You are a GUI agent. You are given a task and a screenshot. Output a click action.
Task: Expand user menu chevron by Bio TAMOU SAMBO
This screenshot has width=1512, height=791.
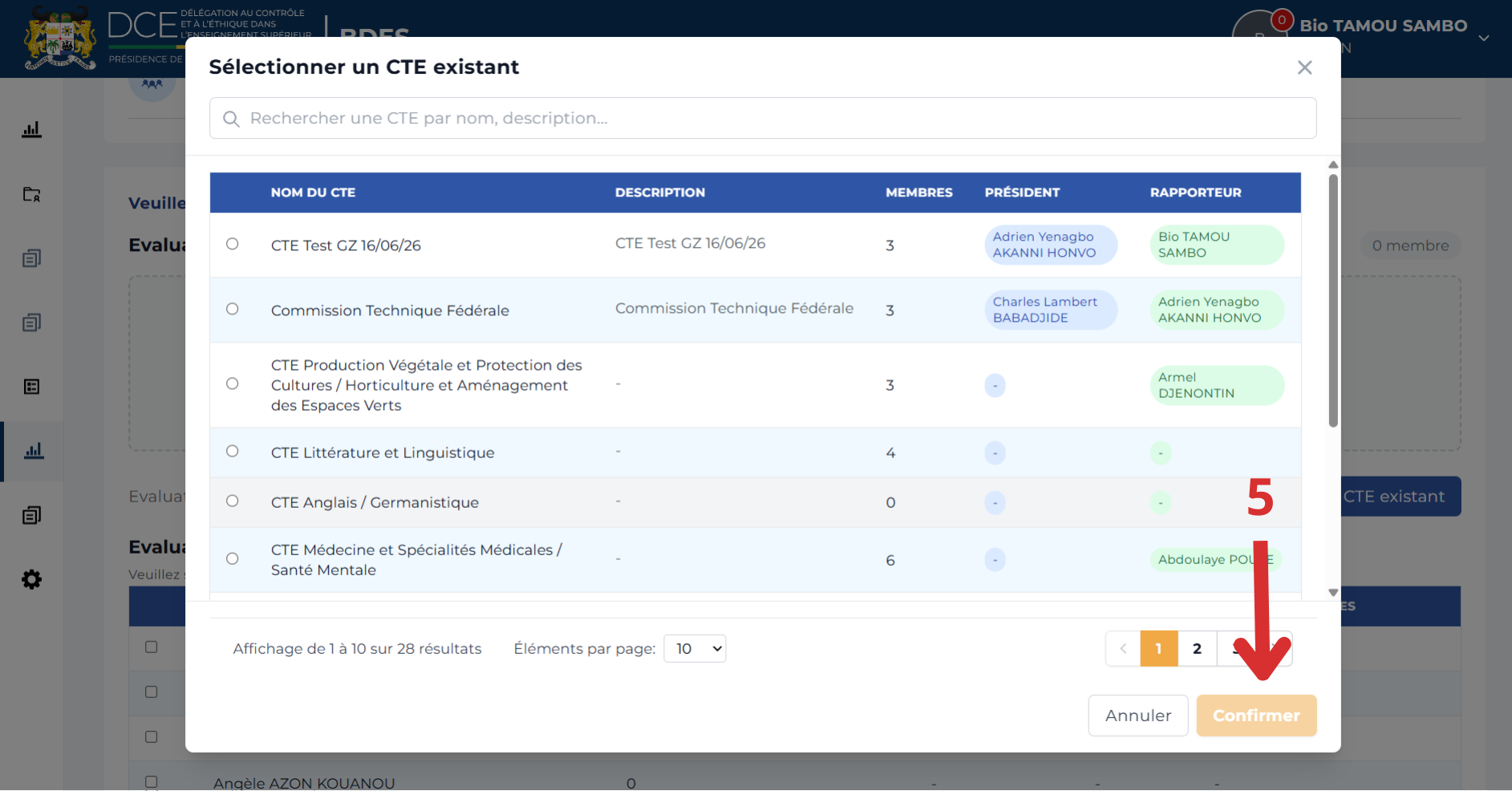(x=1484, y=38)
